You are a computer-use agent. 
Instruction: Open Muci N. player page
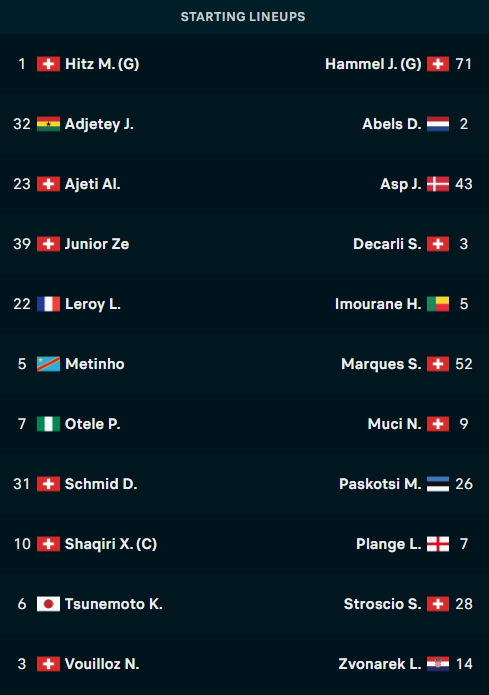(395, 424)
